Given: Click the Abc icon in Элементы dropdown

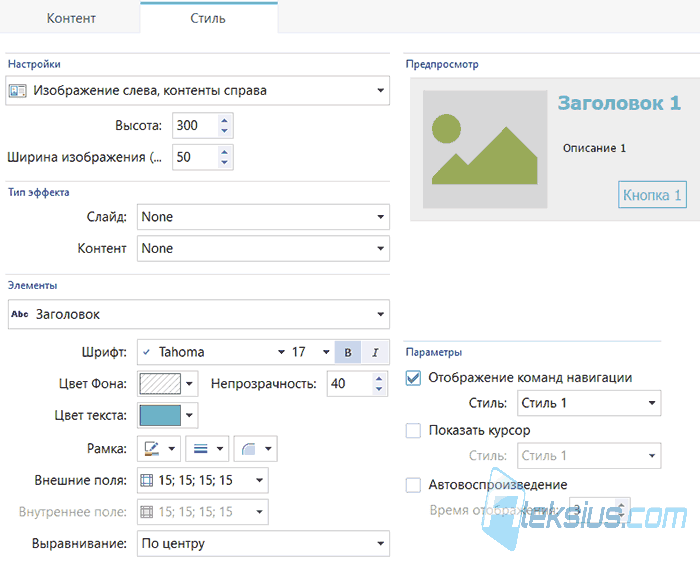Looking at the screenshot, I should pos(20,314).
